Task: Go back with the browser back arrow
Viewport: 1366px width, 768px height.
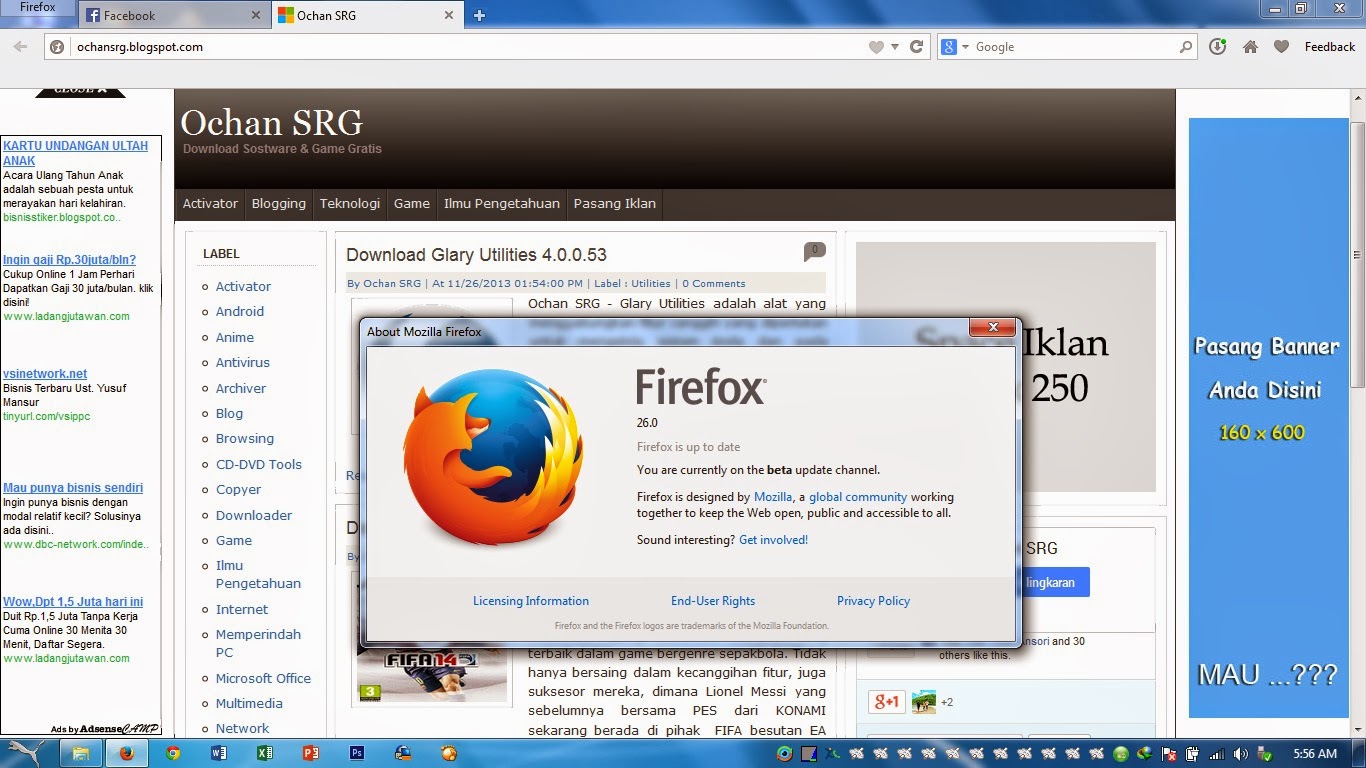Action: [x=20, y=47]
